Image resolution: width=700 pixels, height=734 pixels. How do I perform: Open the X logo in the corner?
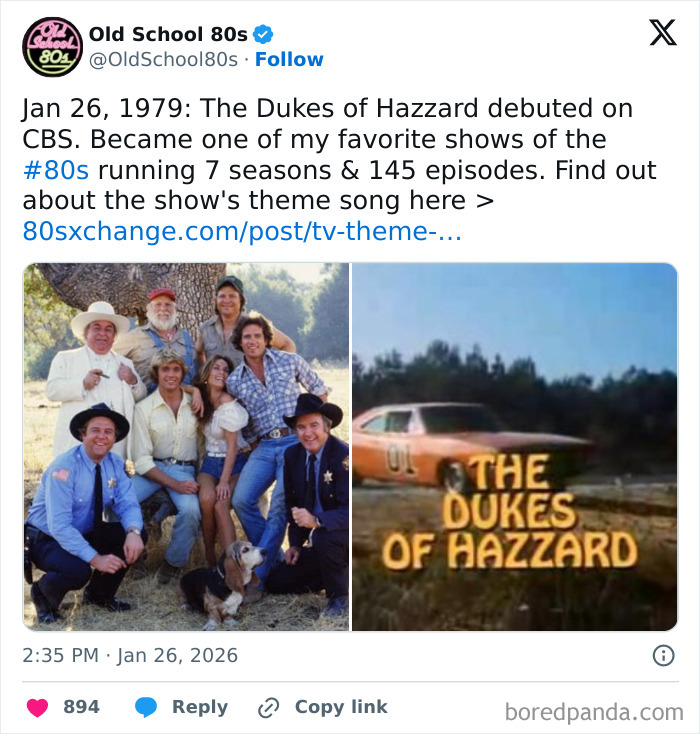point(662,33)
